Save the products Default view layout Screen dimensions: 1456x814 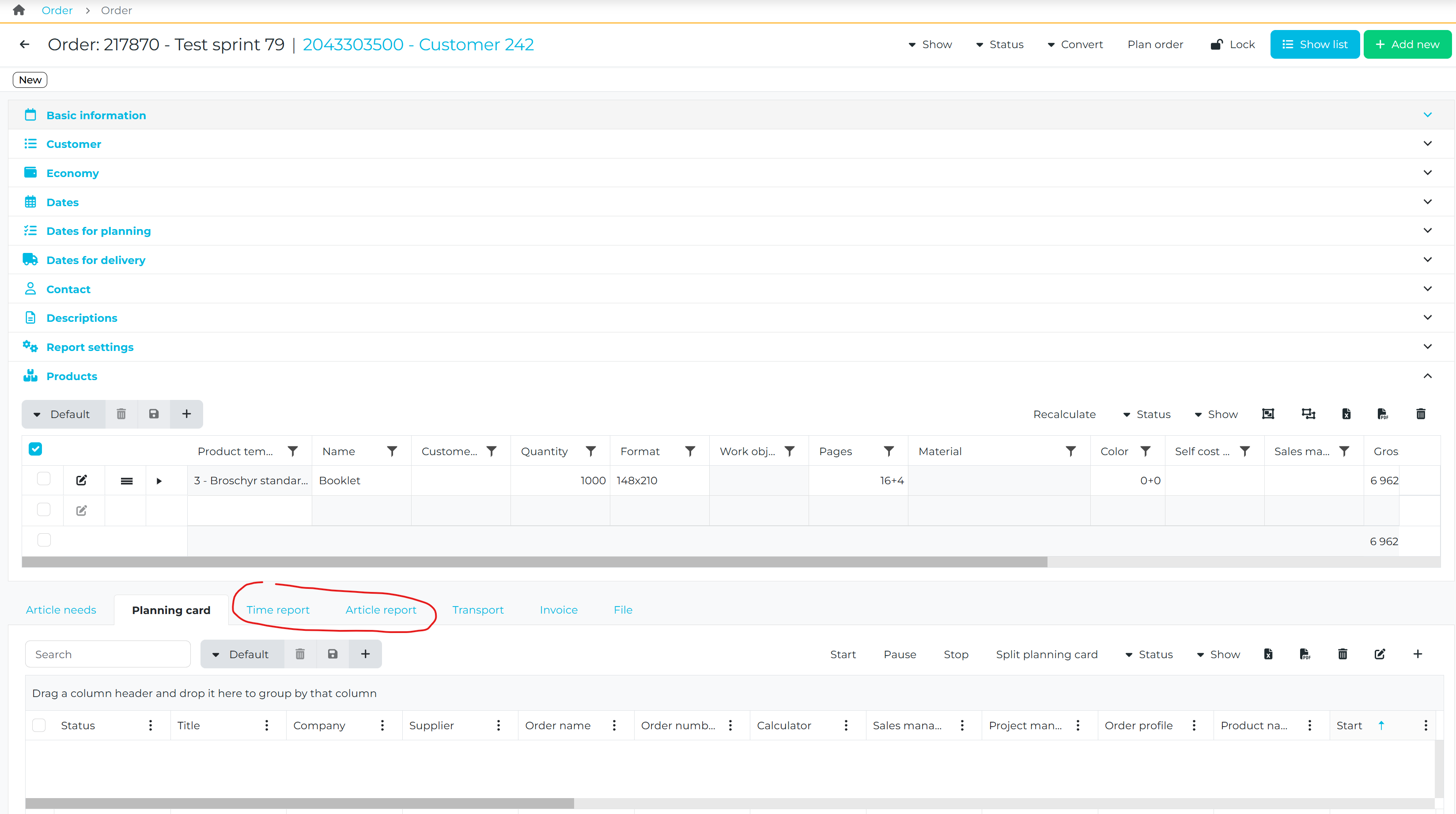[154, 414]
